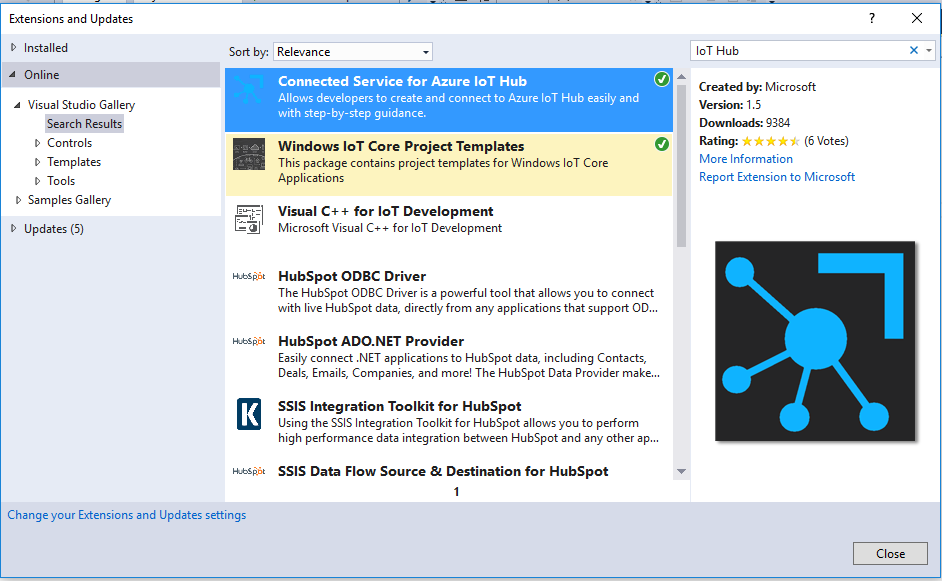Expand the Installed category

pos(13,47)
